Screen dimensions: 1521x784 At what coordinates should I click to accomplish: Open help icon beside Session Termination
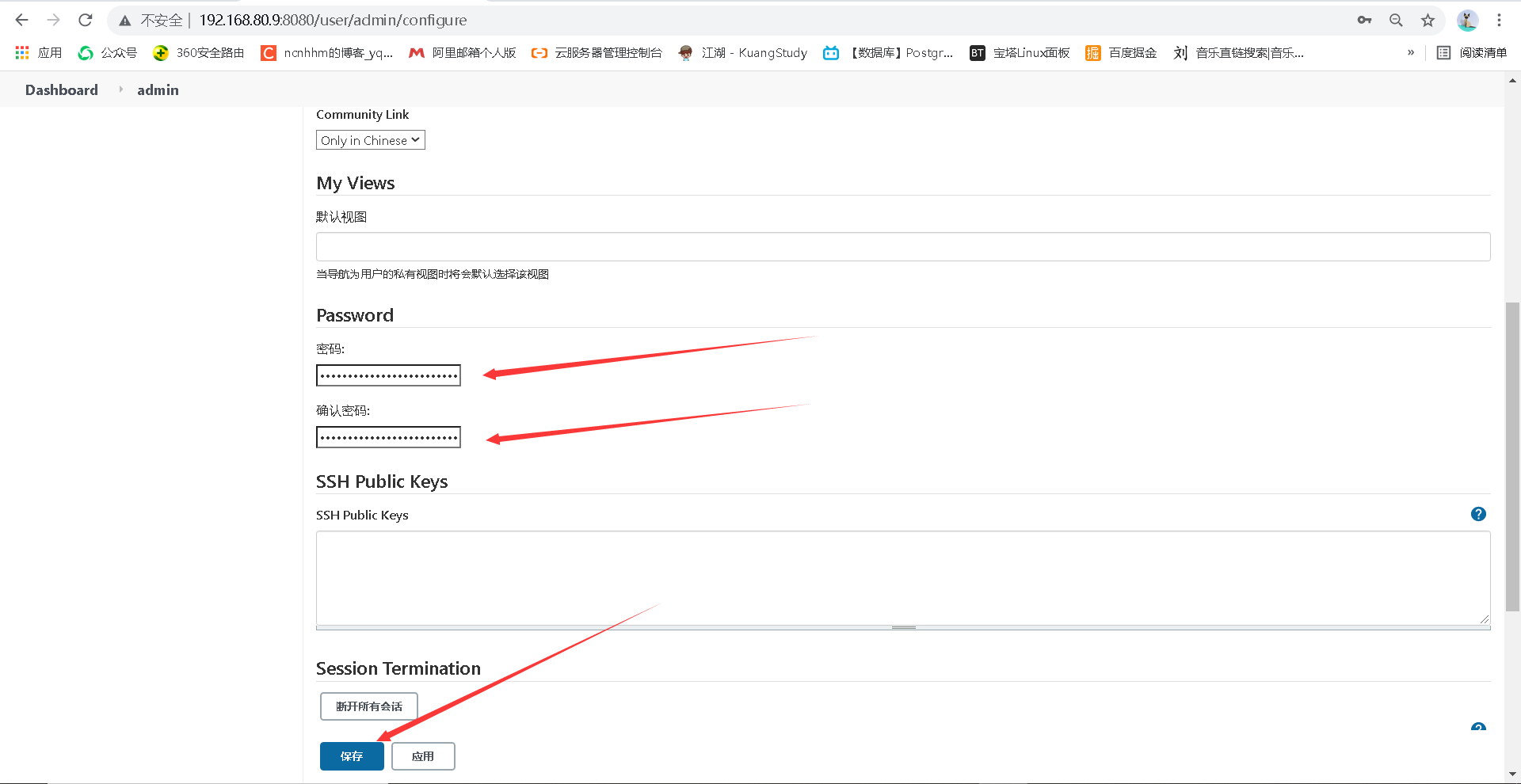pyautogui.click(x=1478, y=727)
